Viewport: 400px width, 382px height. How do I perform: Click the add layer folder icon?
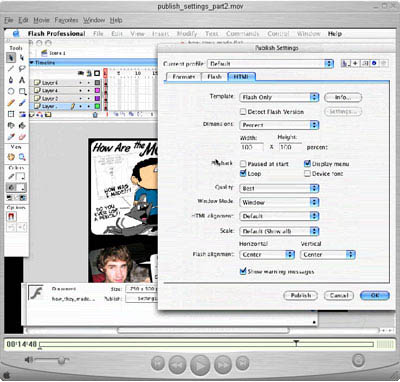click(x=48, y=115)
